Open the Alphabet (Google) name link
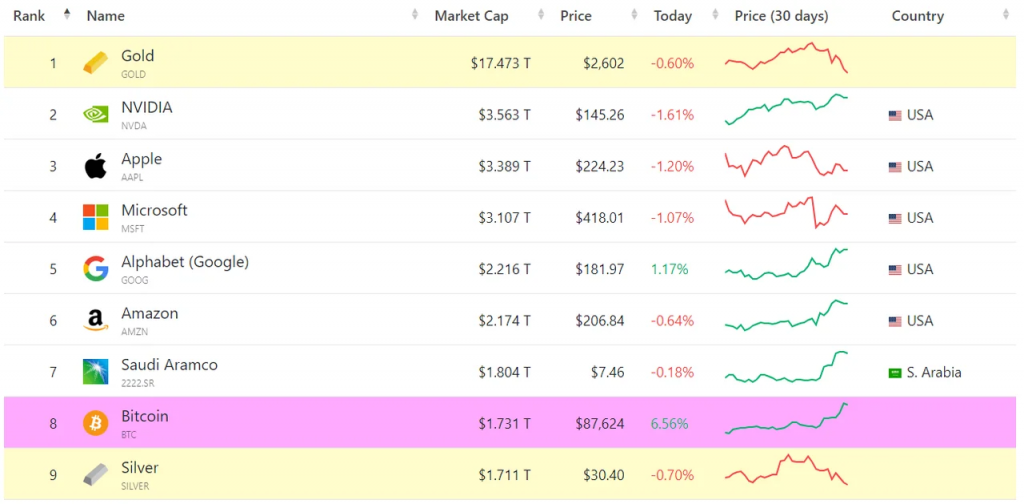1024x504 pixels. pyautogui.click(x=185, y=262)
